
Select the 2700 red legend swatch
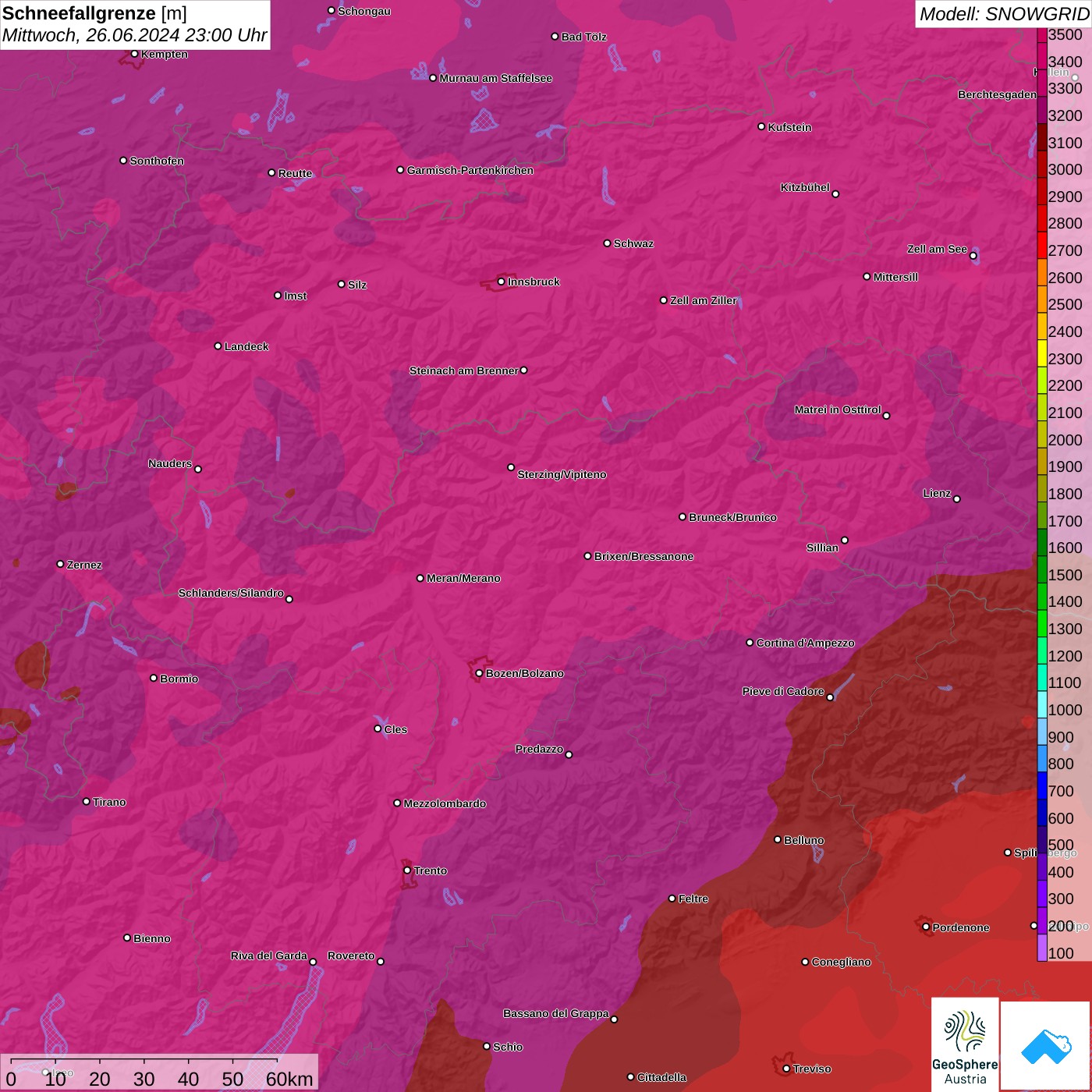[x=1042, y=245]
